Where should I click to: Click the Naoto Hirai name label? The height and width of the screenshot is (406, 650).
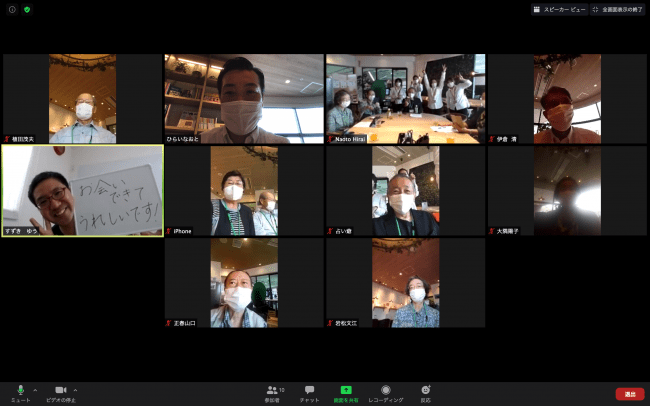pyautogui.click(x=350, y=139)
